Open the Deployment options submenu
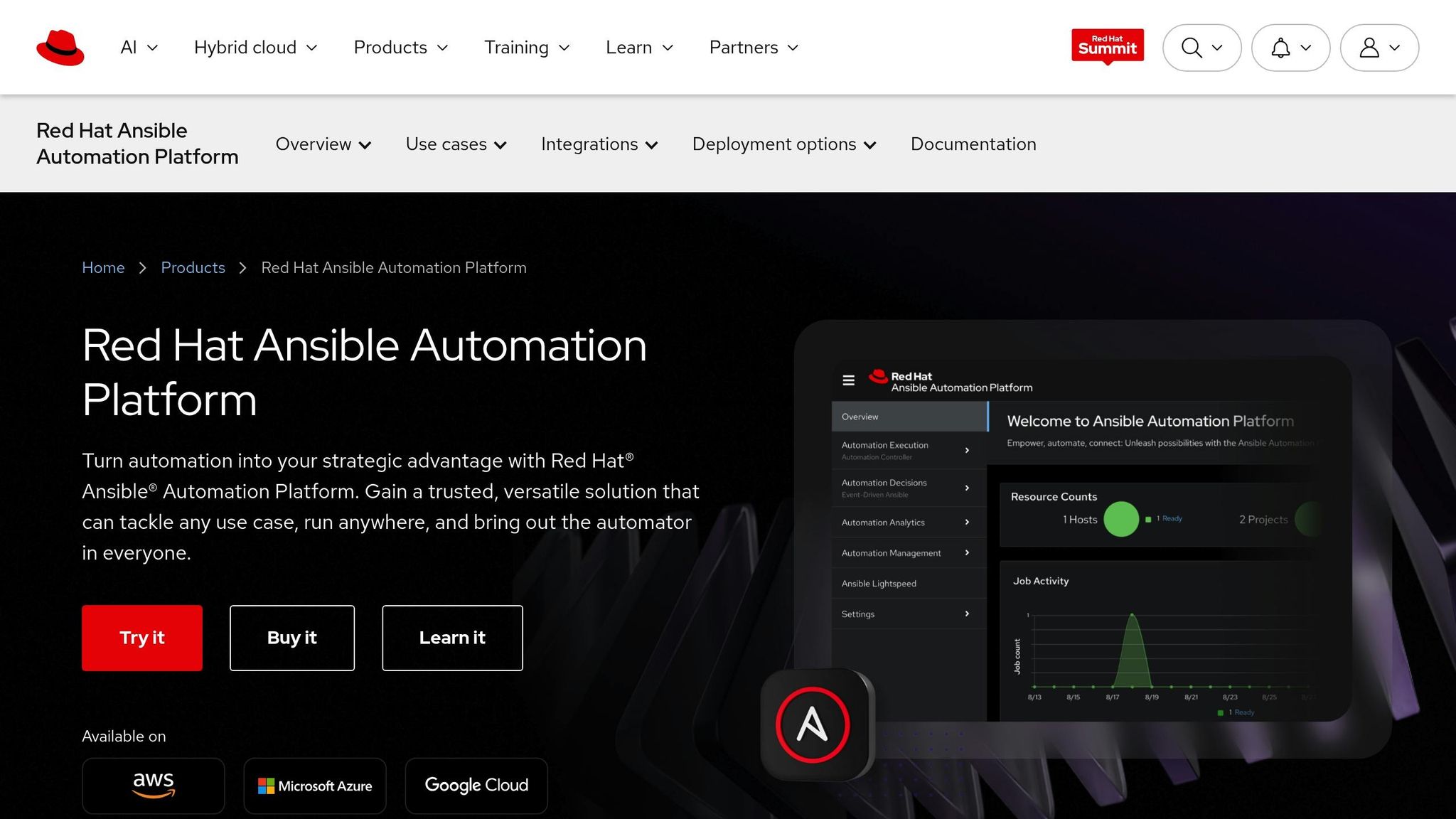 pos(784,144)
